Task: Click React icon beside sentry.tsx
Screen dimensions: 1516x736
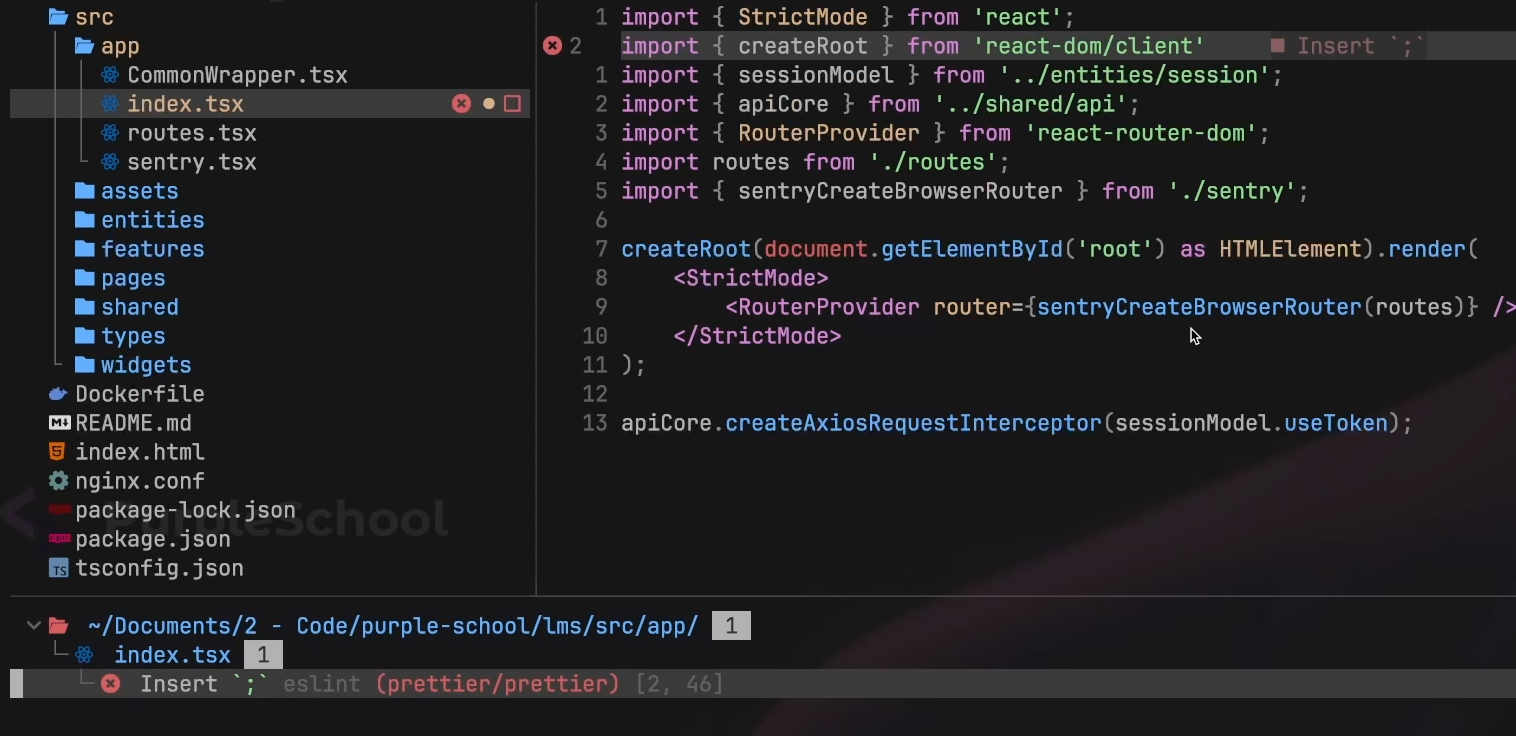Action: (110, 162)
